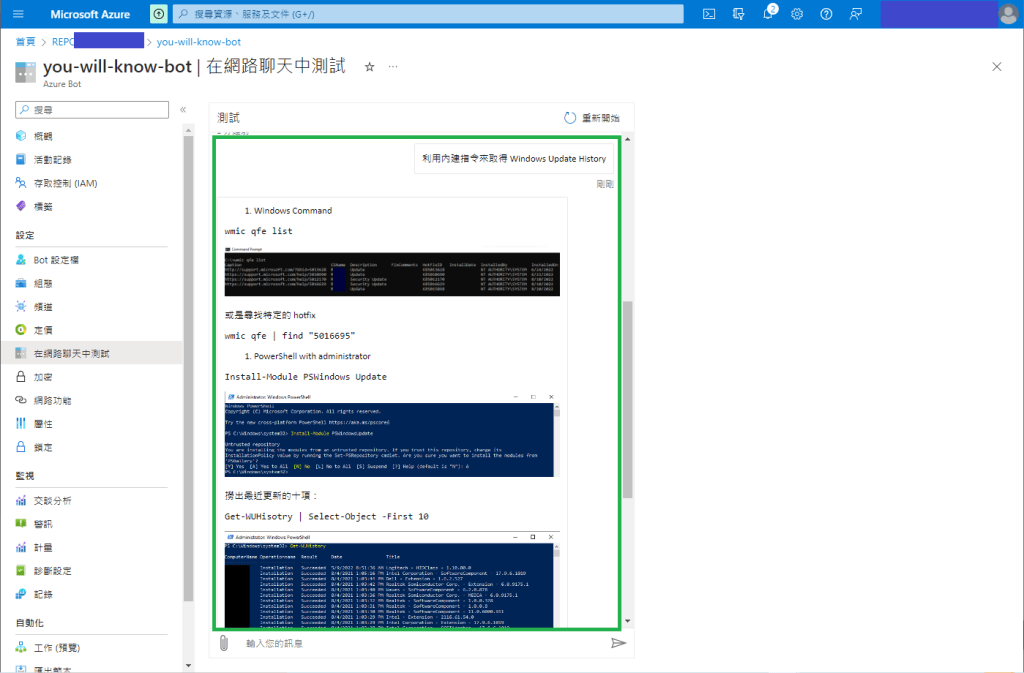The height and width of the screenshot is (673, 1024).
Task: Select 頻道 in the sidebar
Action: [x=43, y=306]
